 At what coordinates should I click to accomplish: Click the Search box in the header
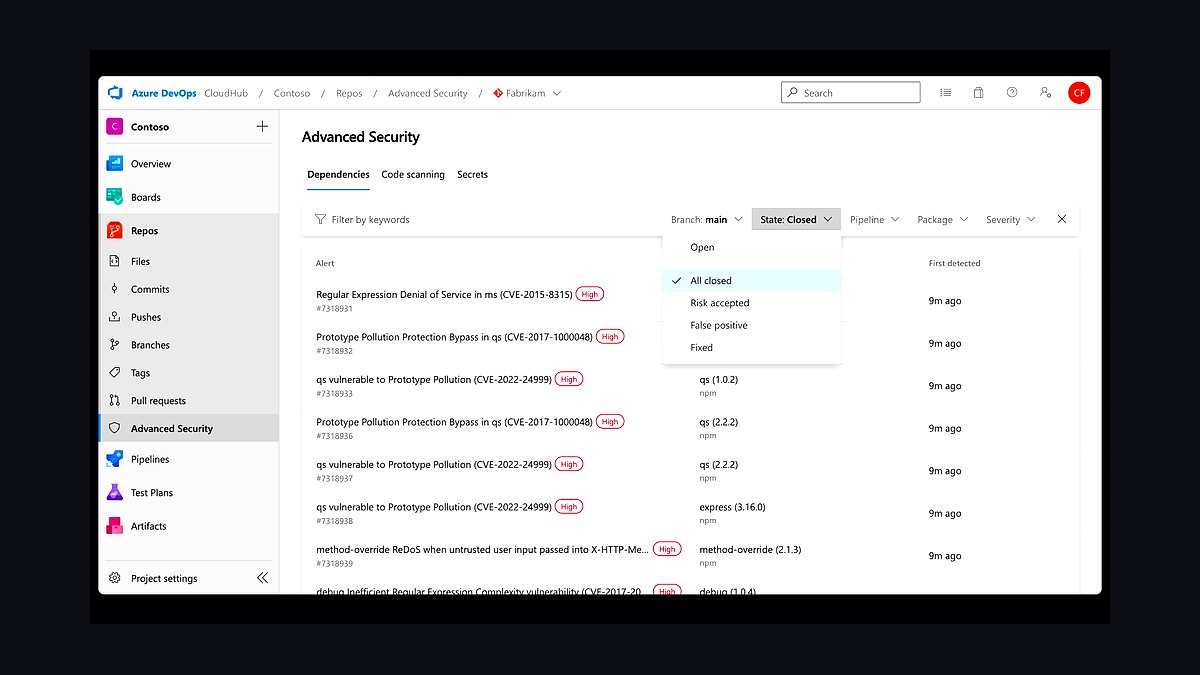tap(850, 93)
